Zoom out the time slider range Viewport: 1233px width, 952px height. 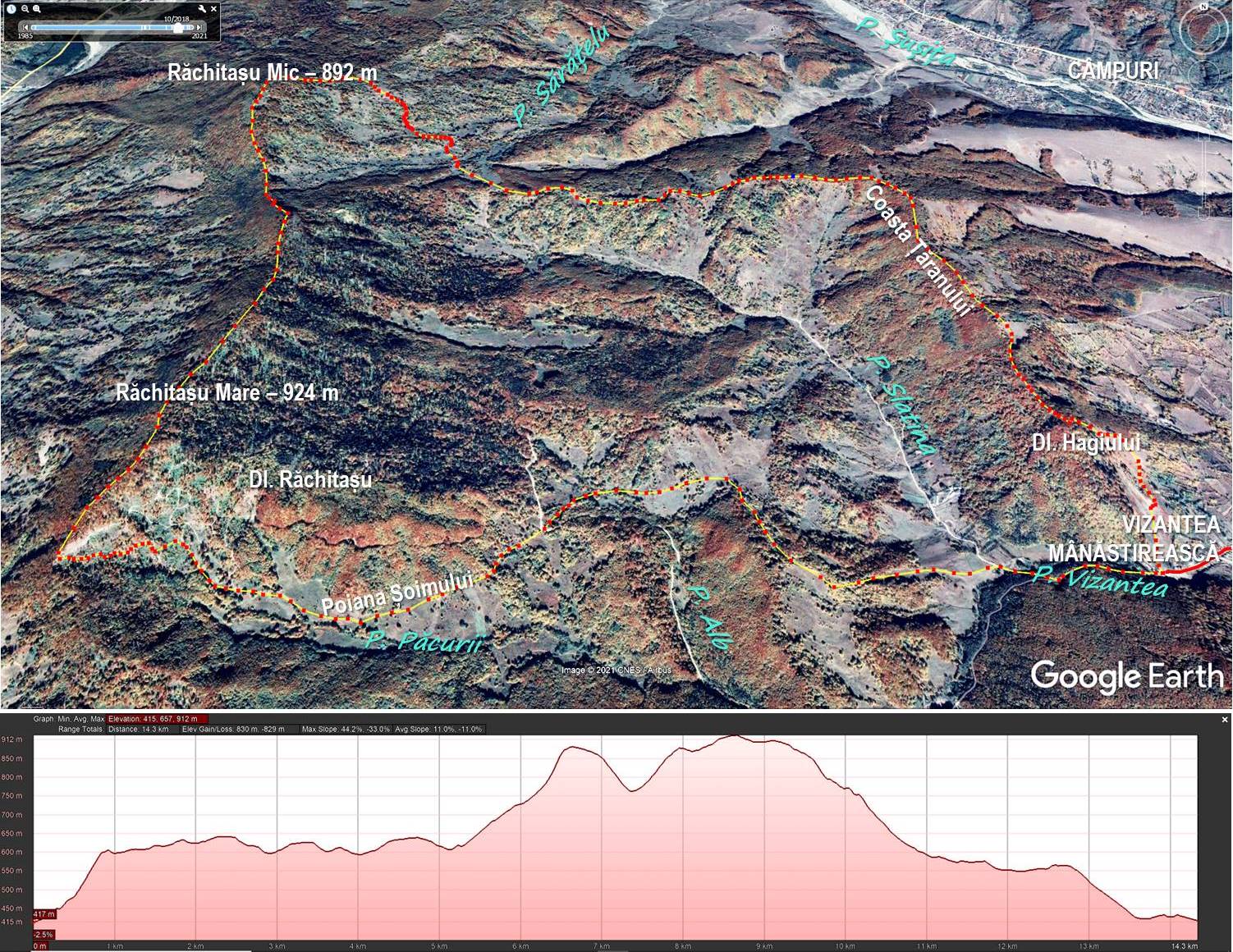pos(25,9)
